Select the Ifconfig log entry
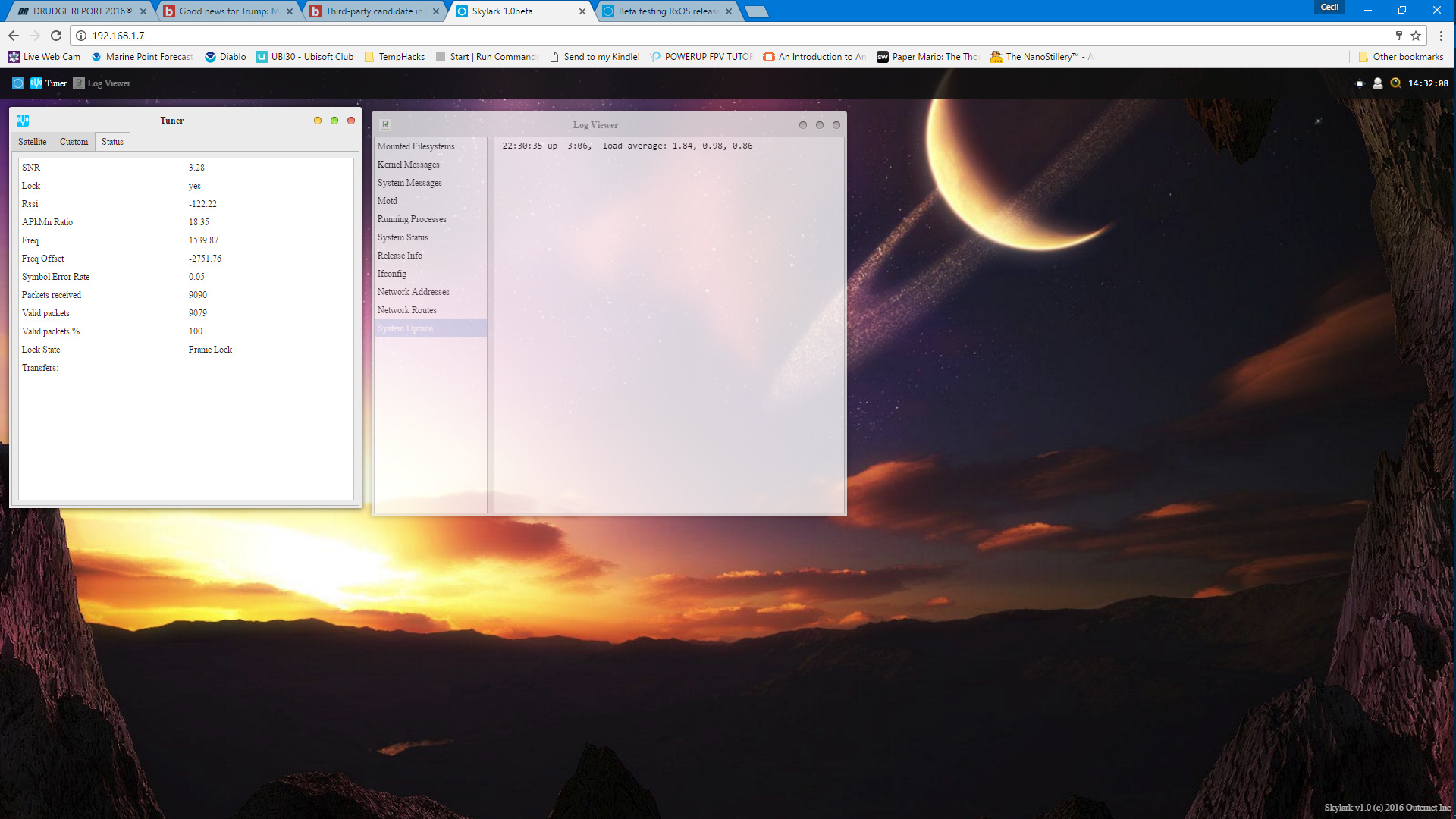Screen dimensions: 1456x819 pos(392,274)
